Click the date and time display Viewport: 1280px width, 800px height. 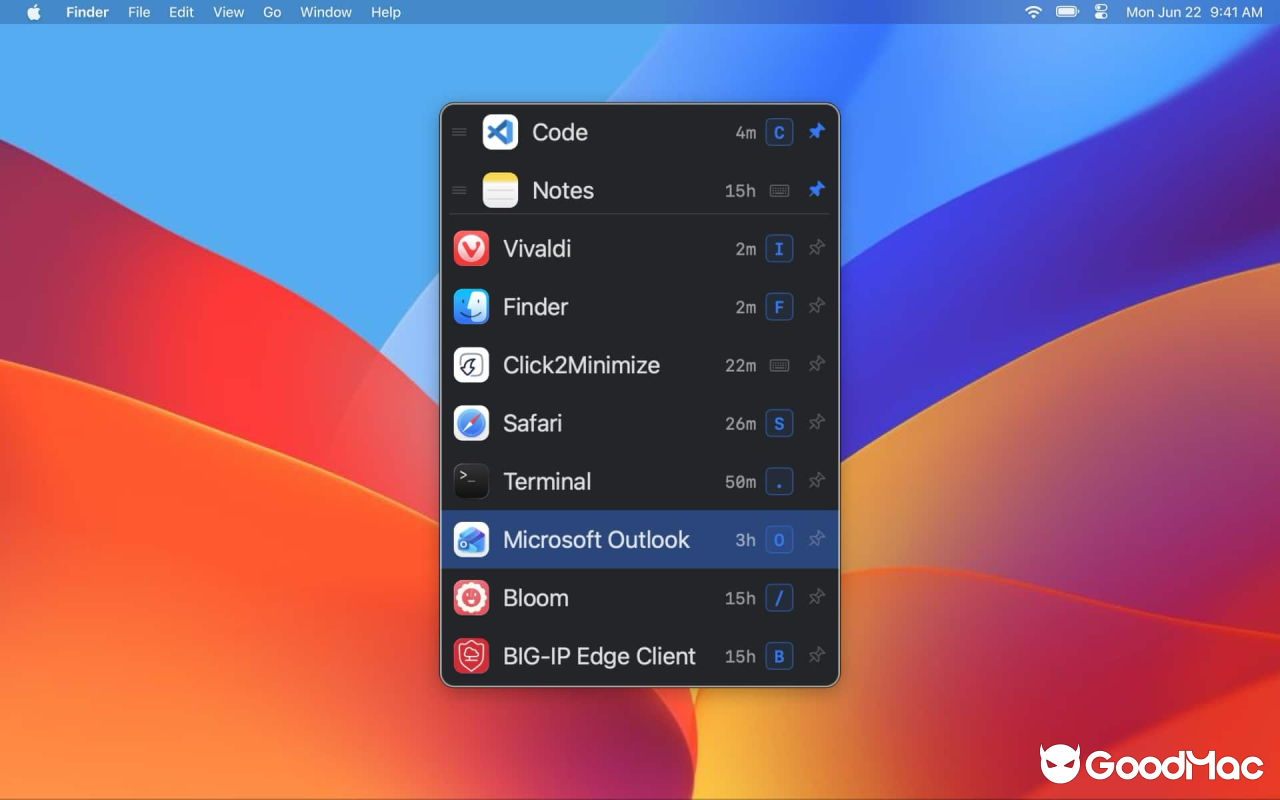click(1194, 12)
